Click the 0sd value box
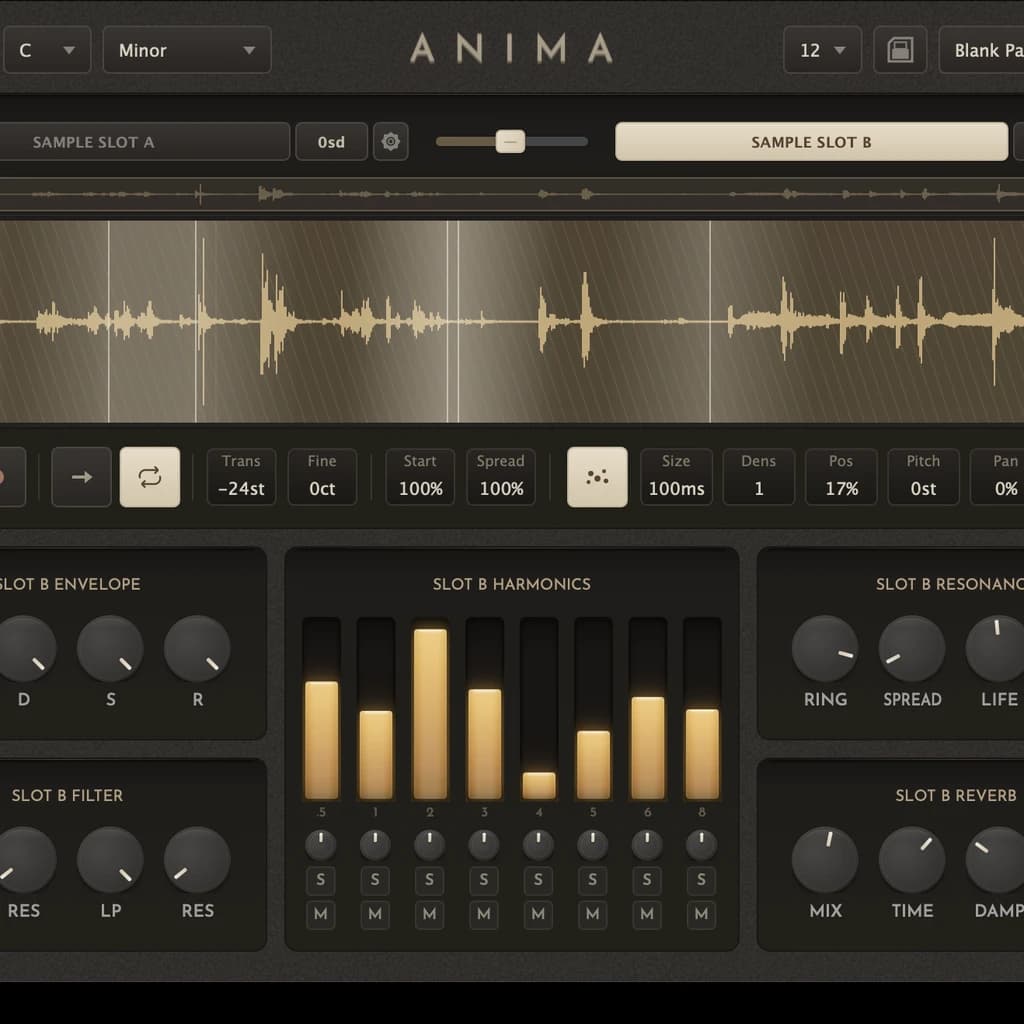Screen dimensions: 1024x1024 tap(331, 142)
